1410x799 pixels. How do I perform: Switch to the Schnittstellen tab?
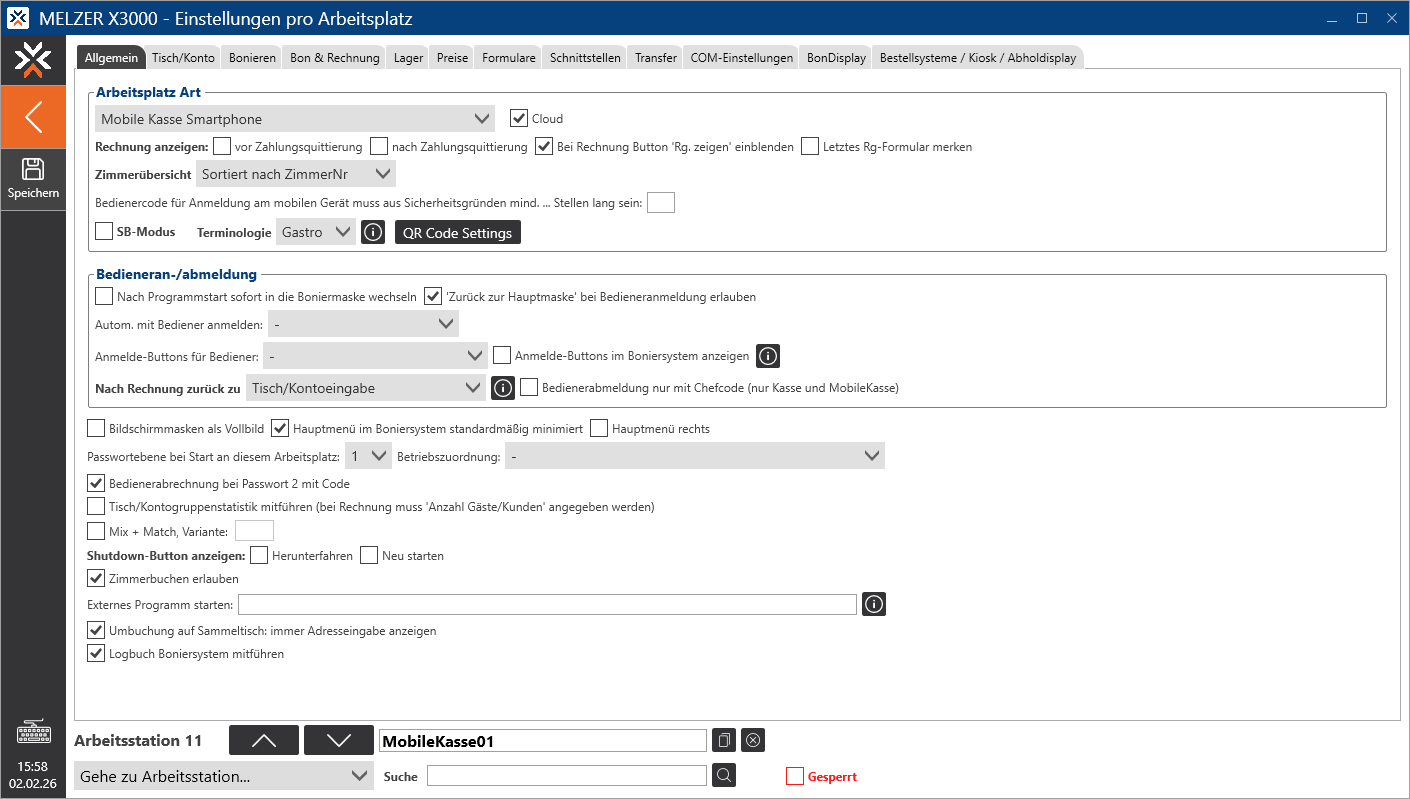[585, 58]
